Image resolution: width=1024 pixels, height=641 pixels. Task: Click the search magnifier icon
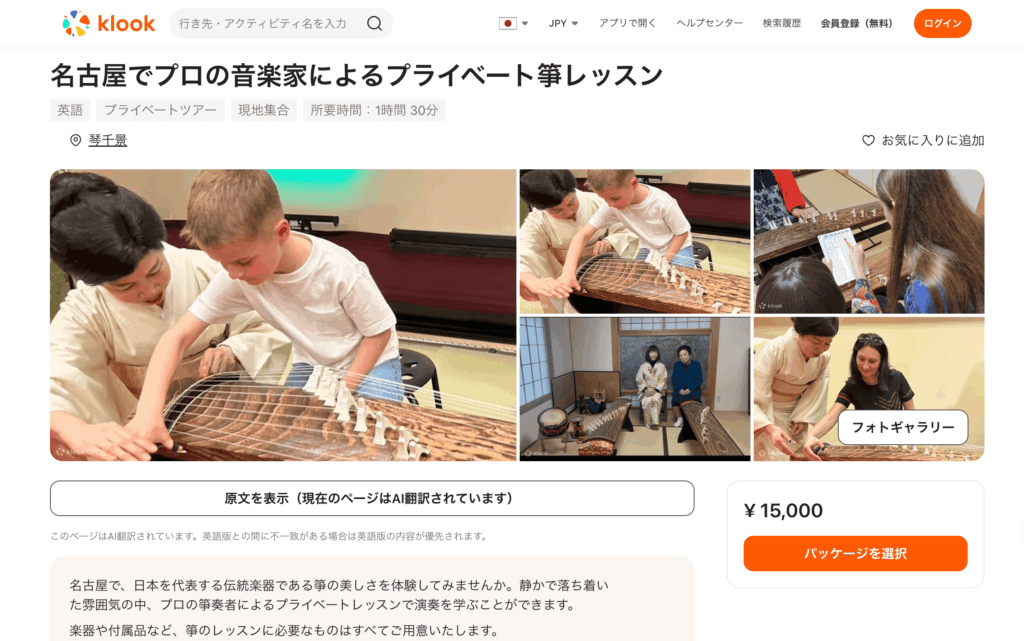(374, 23)
